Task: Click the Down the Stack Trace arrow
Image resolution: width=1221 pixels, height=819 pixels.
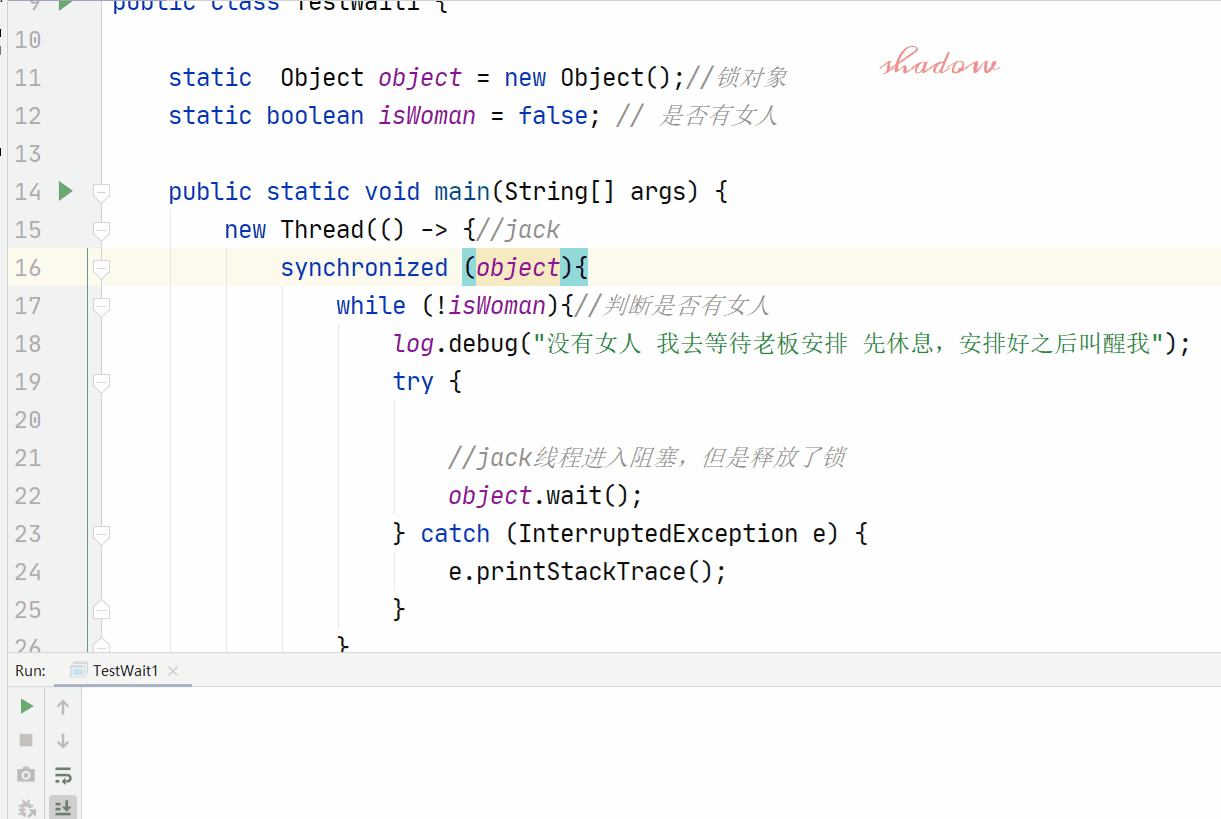Action: (x=63, y=741)
